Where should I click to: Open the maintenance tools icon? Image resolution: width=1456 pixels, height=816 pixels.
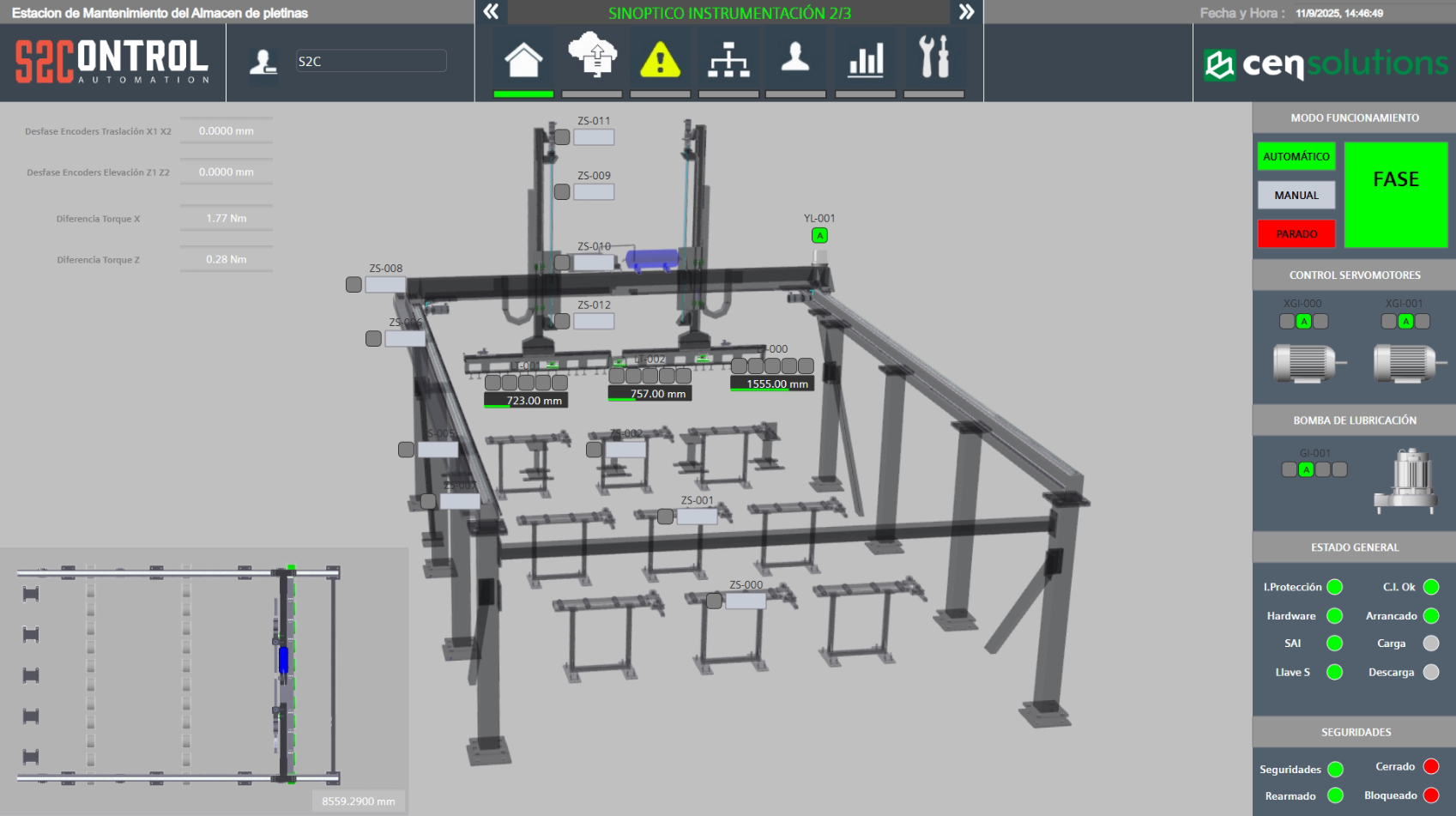(933, 58)
